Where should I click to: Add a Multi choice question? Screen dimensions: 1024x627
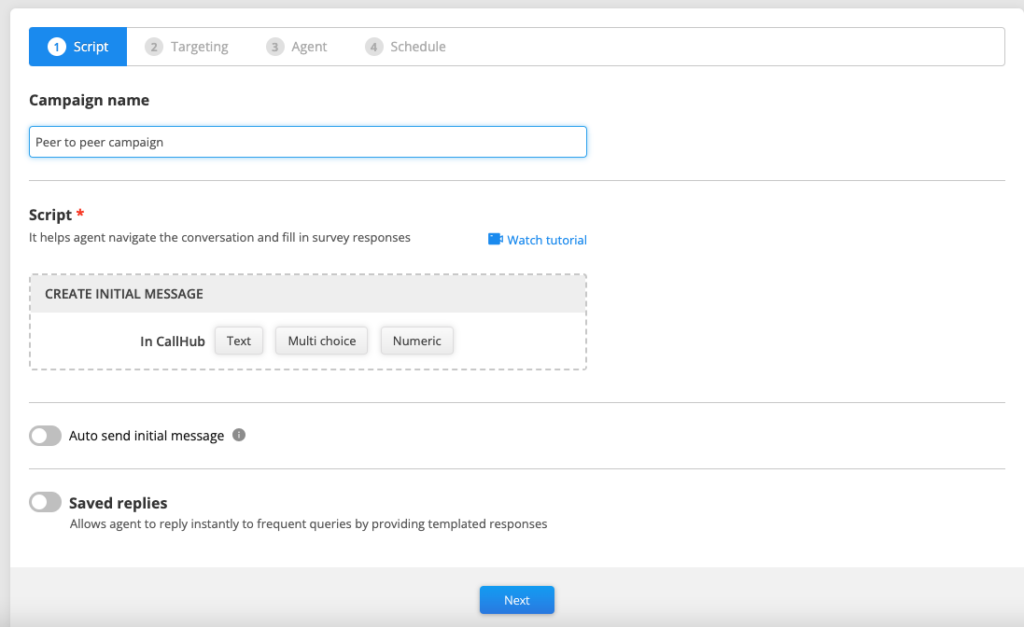pyautogui.click(x=321, y=341)
